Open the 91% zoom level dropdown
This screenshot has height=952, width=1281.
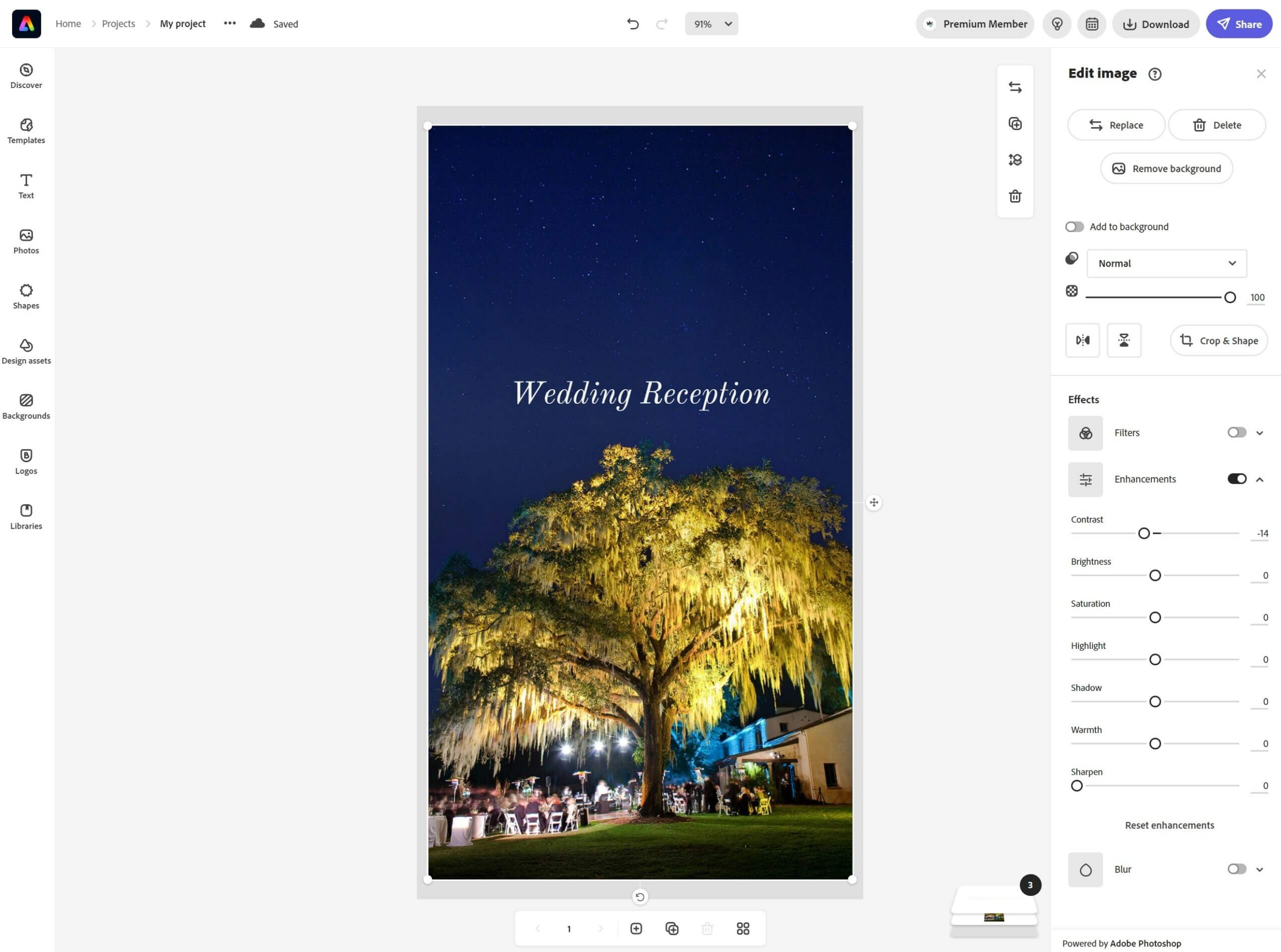711,24
